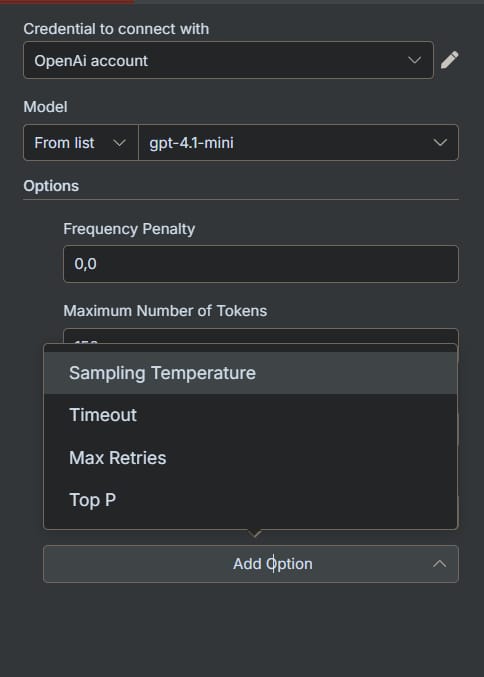Click the Add Option button text
This screenshot has height=677, width=484.
click(x=272, y=564)
